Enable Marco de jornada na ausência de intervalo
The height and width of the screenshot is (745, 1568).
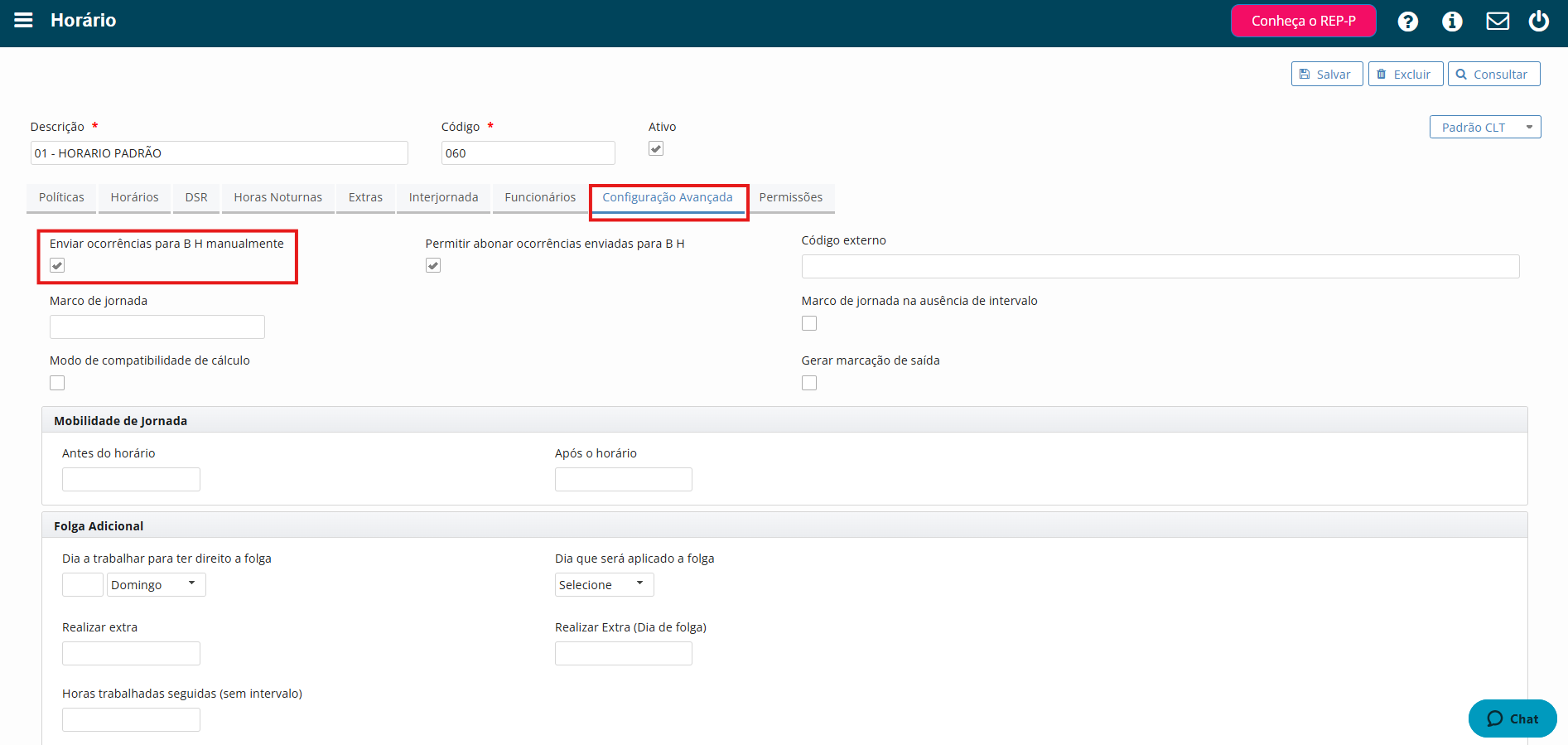tap(809, 323)
